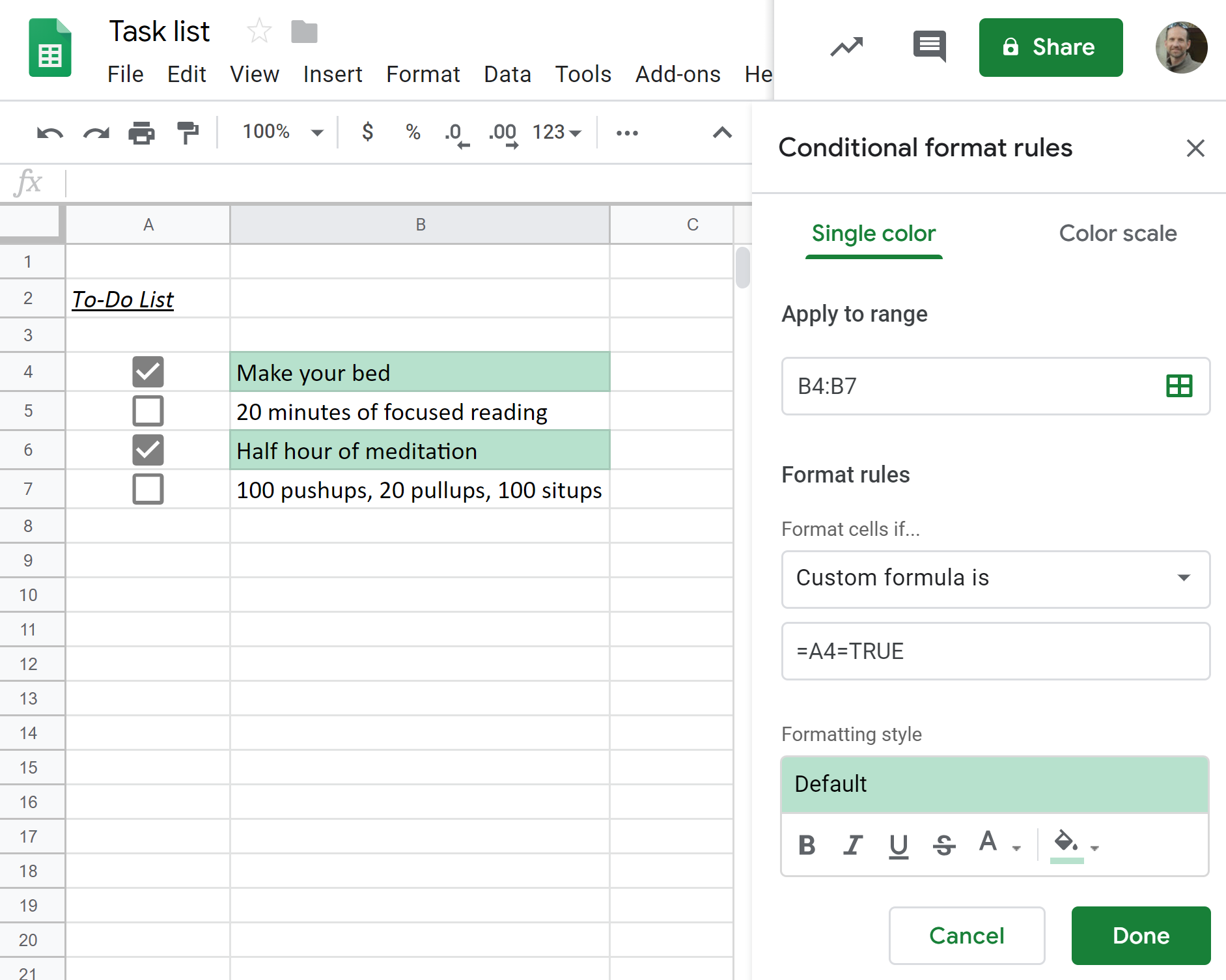Rename the Task list title
Image resolution: width=1226 pixels, height=980 pixels.
coord(160,31)
